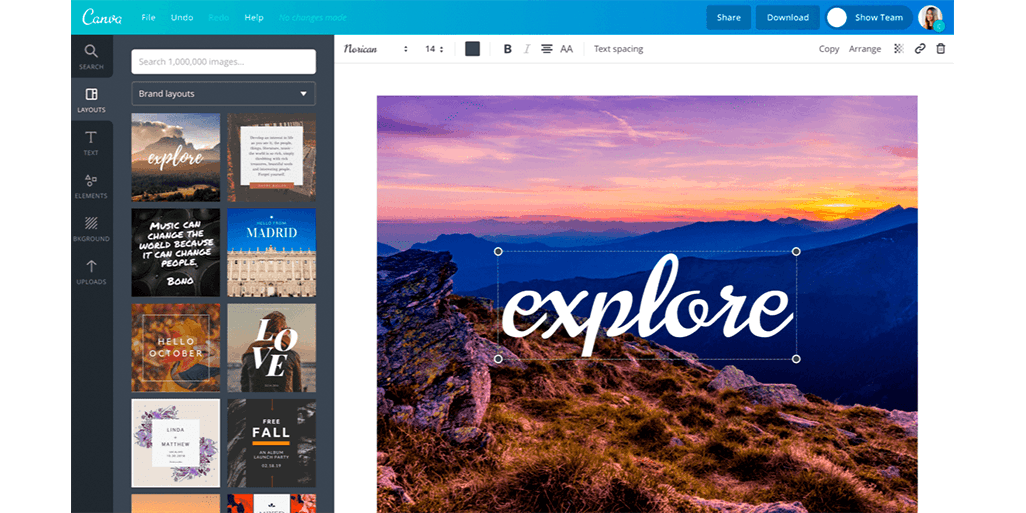Click the Download button

click(x=788, y=18)
